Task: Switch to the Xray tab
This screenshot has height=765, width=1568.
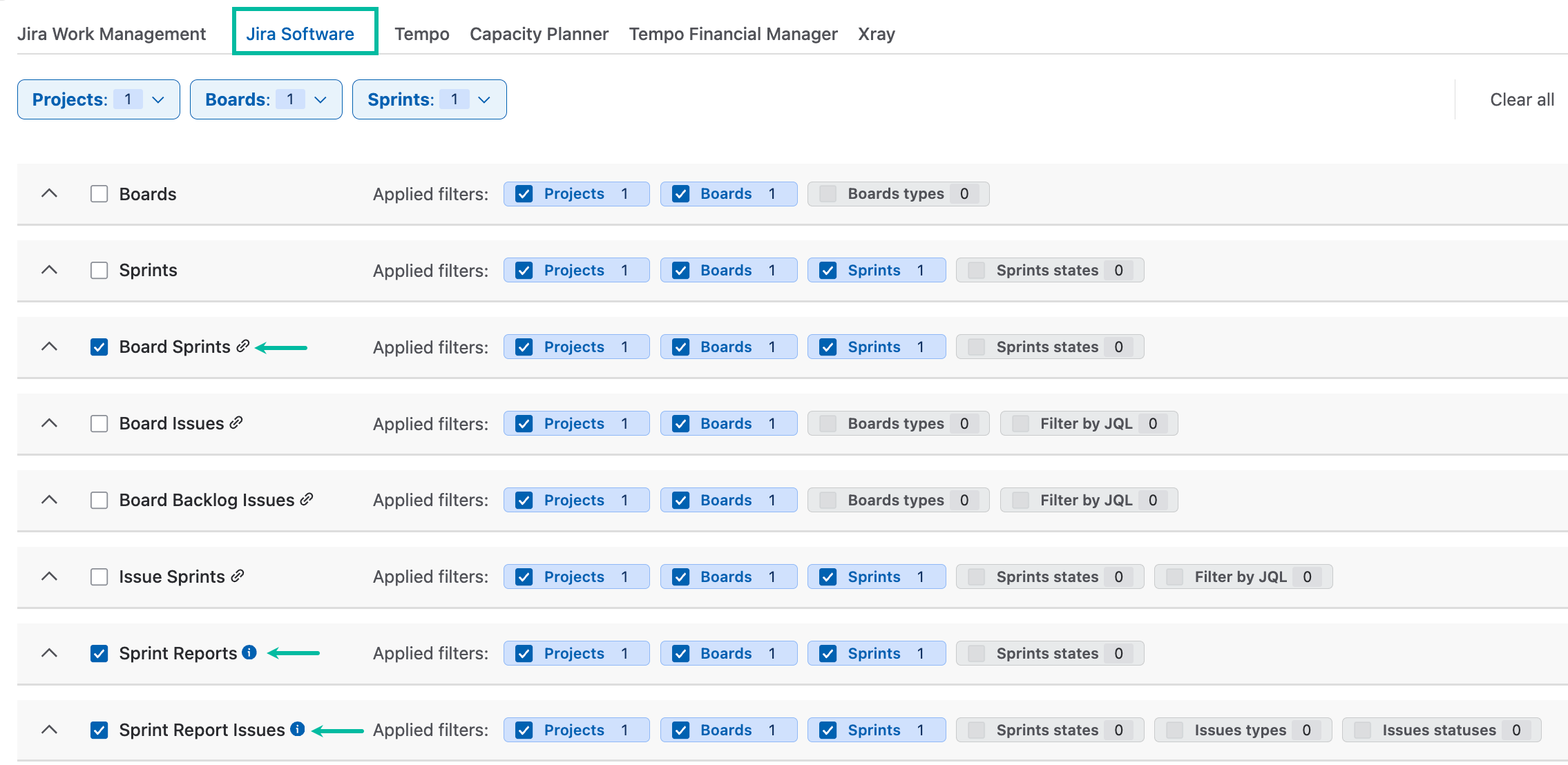Action: click(877, 34)
